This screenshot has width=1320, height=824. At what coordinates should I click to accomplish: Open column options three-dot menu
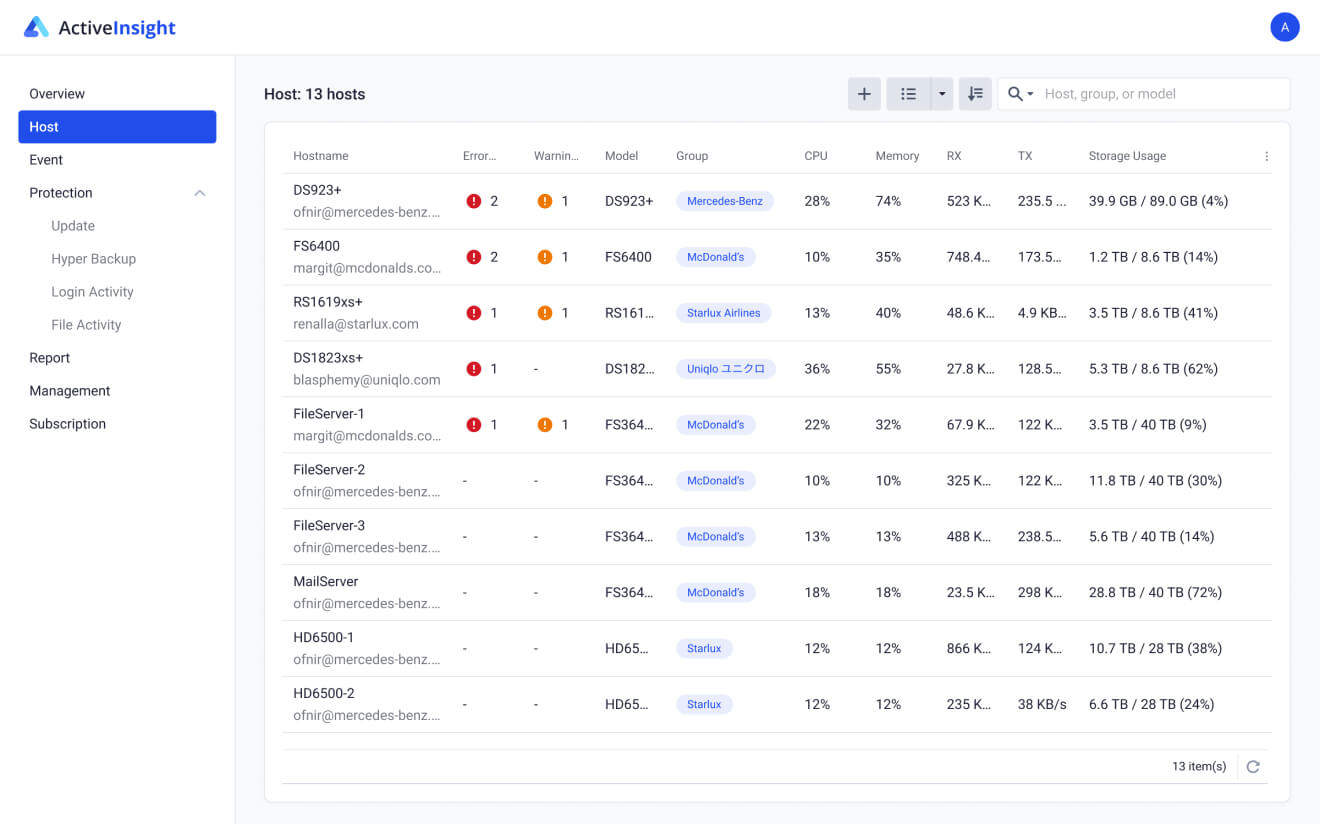(x=1266, y=156)
